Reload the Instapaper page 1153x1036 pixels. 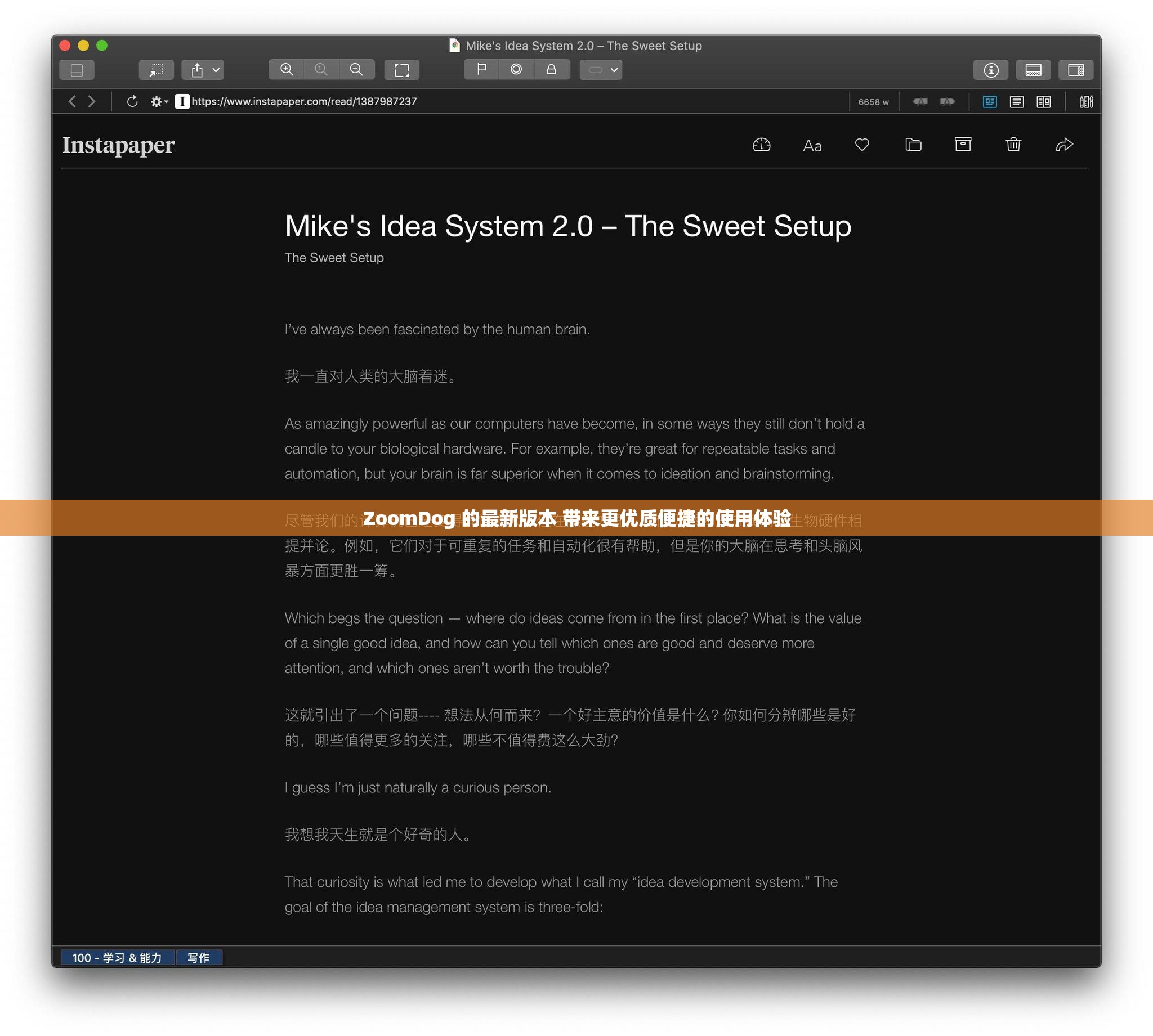132,101
